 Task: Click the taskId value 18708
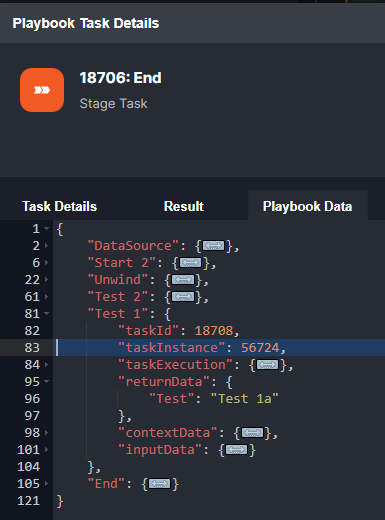[214, 331]
